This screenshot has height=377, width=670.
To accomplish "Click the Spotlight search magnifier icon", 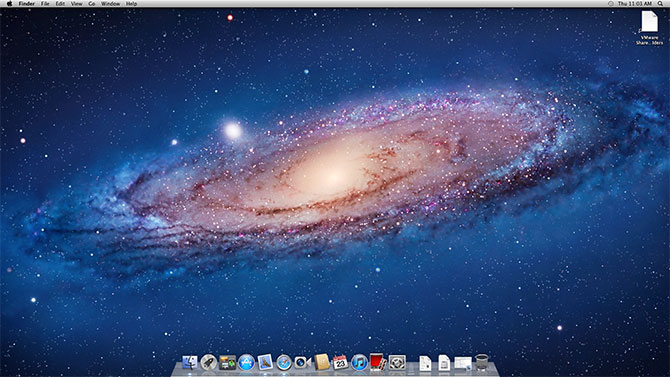I will tap(660, 3).
